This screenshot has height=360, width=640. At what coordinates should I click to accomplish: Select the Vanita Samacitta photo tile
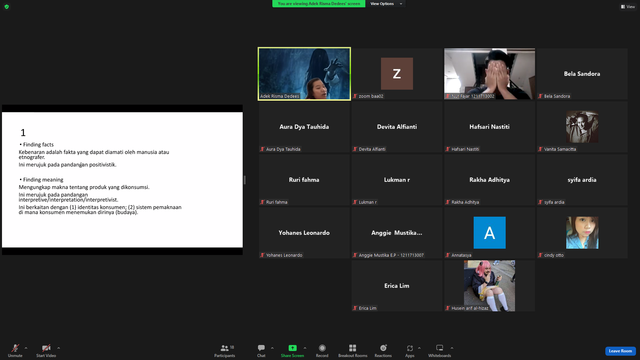(x=582, y=127)
